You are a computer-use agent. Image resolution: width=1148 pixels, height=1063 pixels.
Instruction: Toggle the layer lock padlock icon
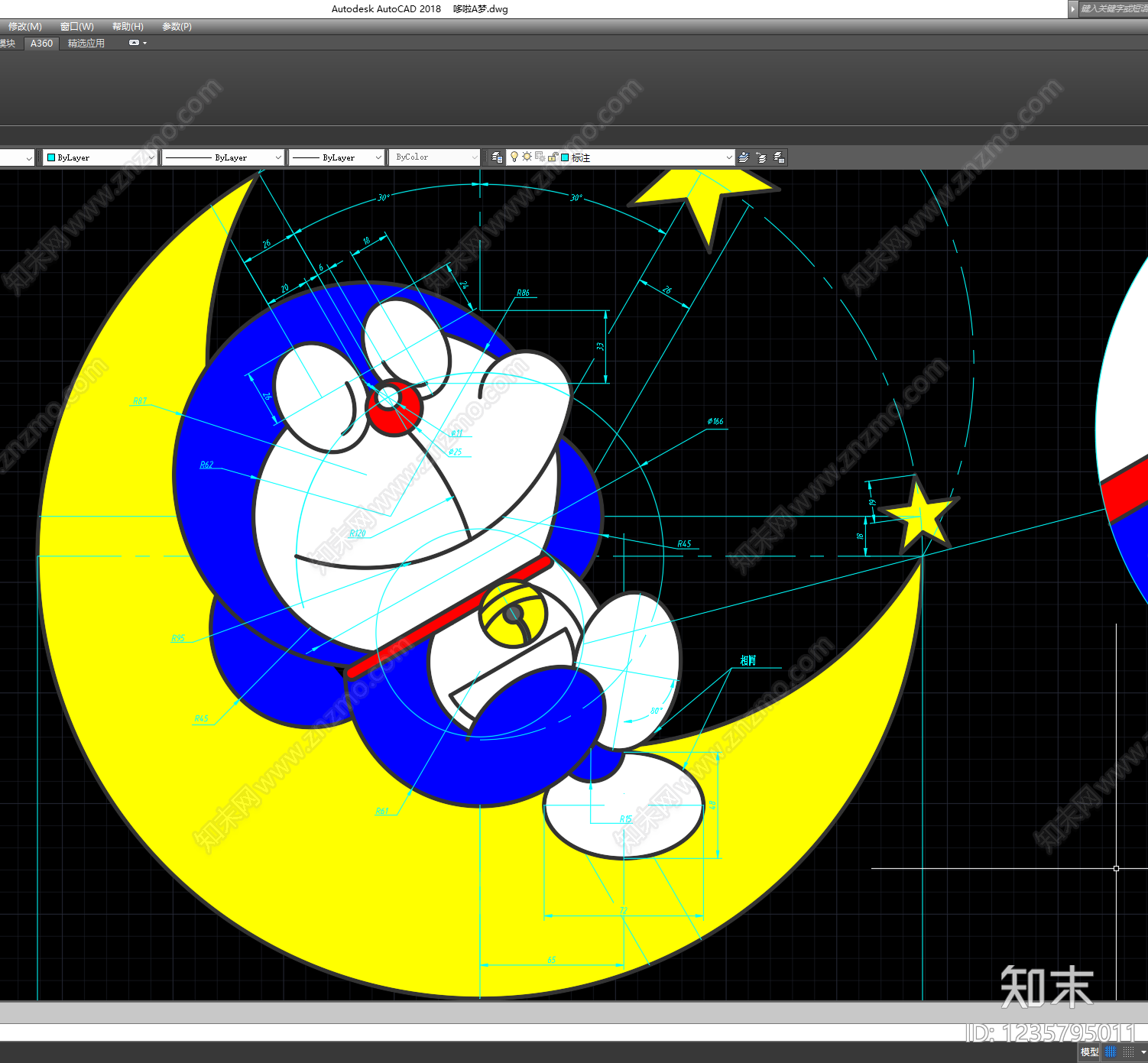pyautogui.click(x=553, y=157)
